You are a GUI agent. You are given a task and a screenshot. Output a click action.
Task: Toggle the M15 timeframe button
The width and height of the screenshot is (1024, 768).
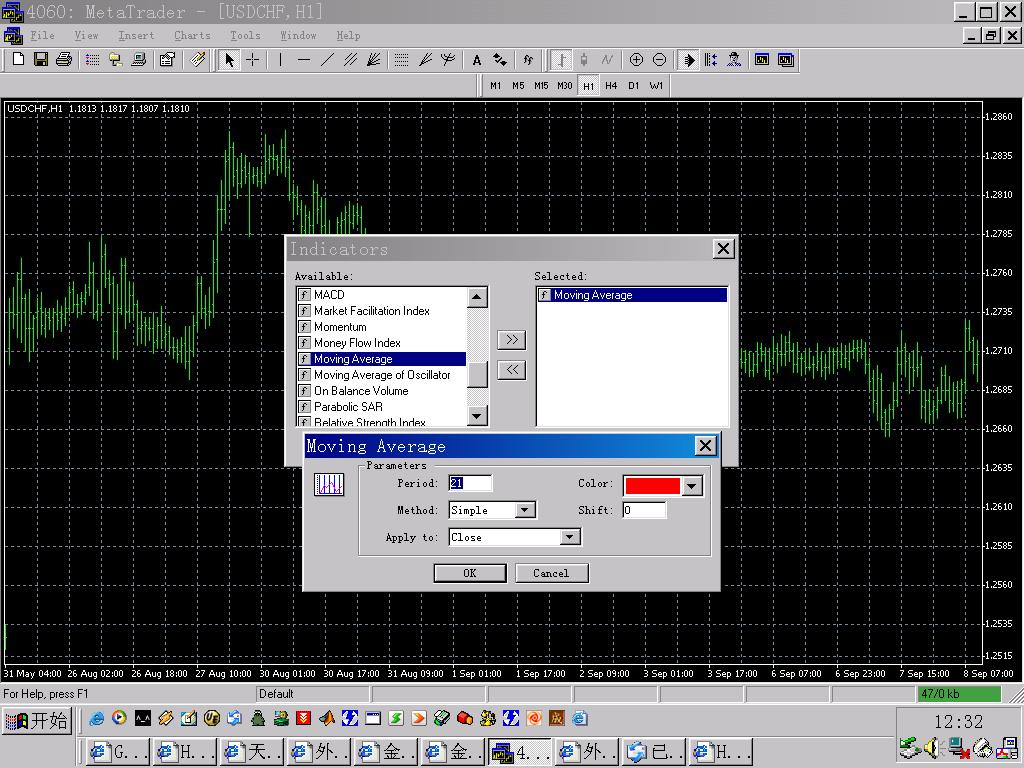[541, 86]
